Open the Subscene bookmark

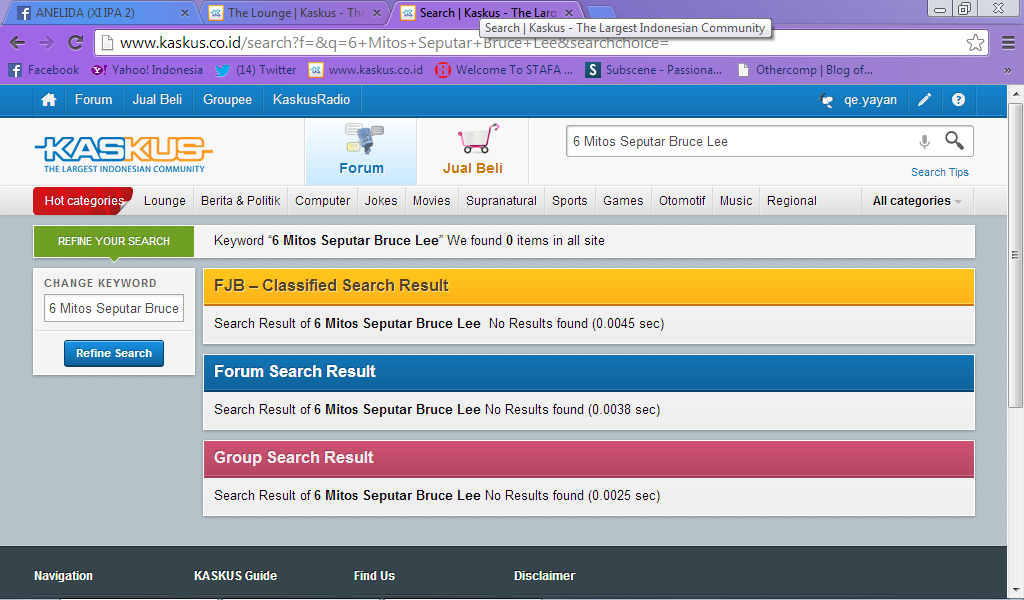pos(654,70)
